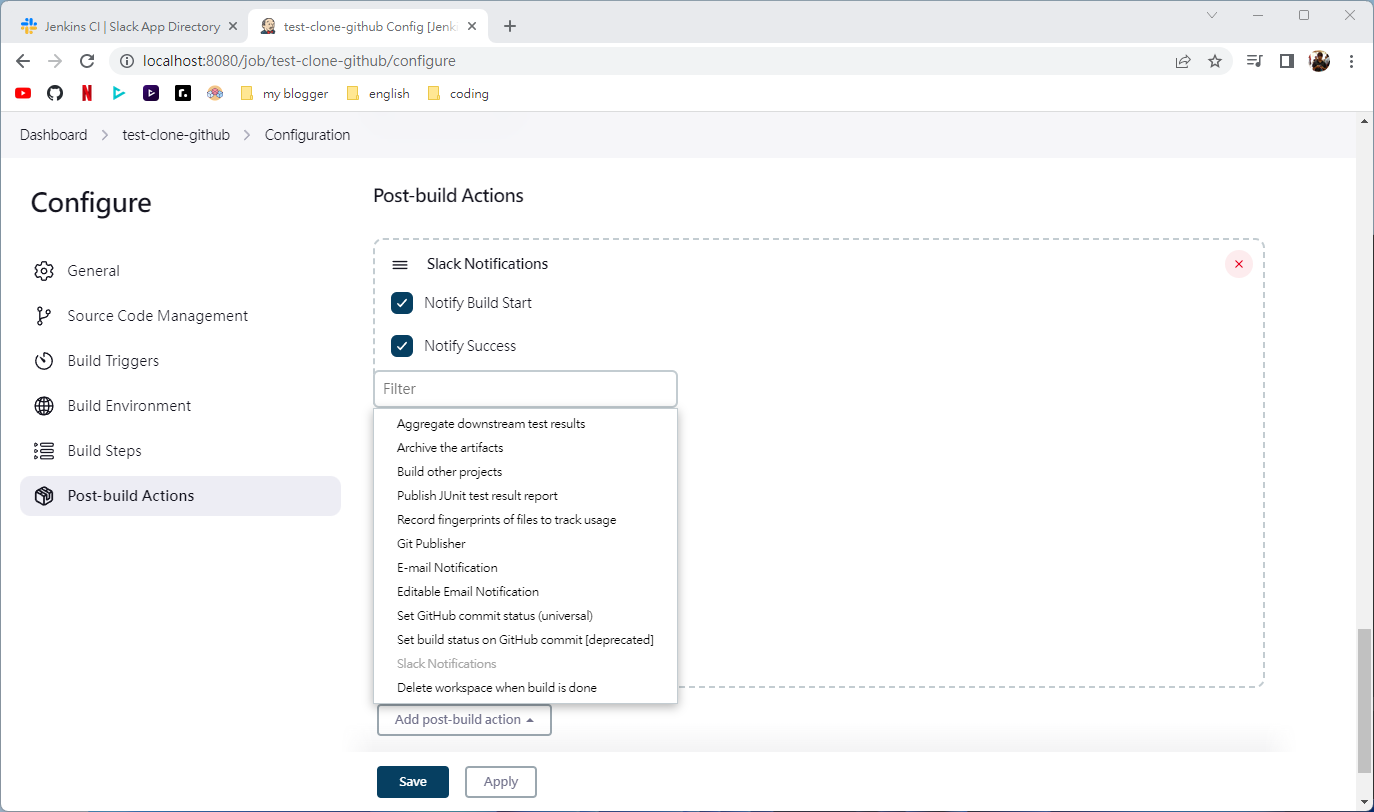Click the Post-build Actions package icon

coord(43,496)
